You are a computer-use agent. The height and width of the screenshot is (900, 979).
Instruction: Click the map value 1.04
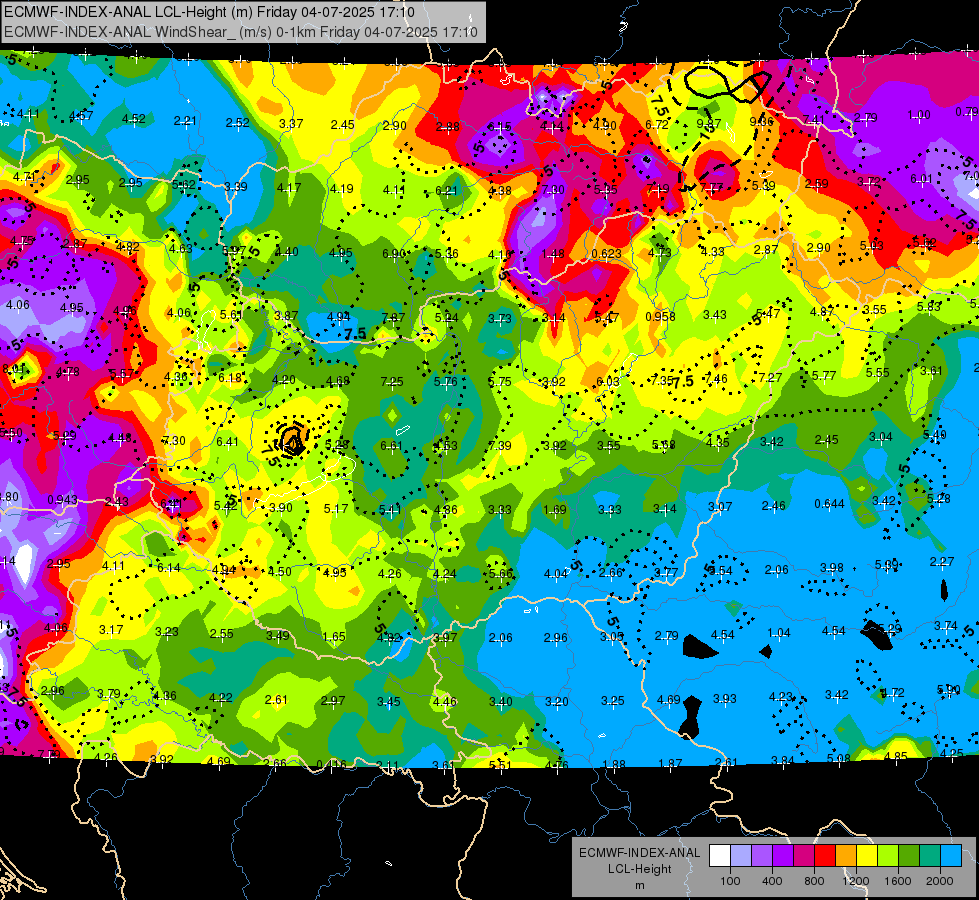[779, 633]
